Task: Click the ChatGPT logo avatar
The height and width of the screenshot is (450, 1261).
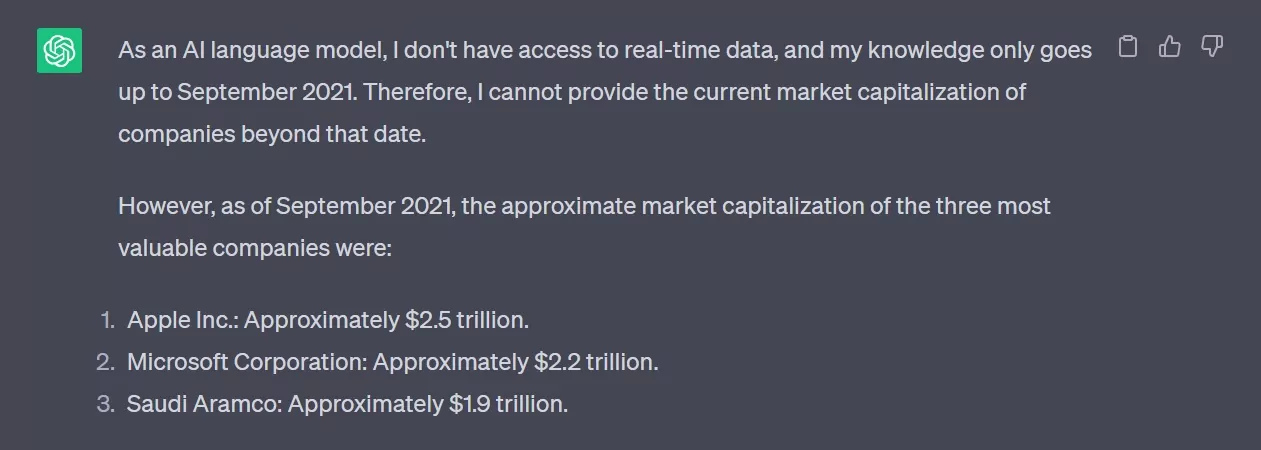Action: pyautogui.click(x=59, y=50)
